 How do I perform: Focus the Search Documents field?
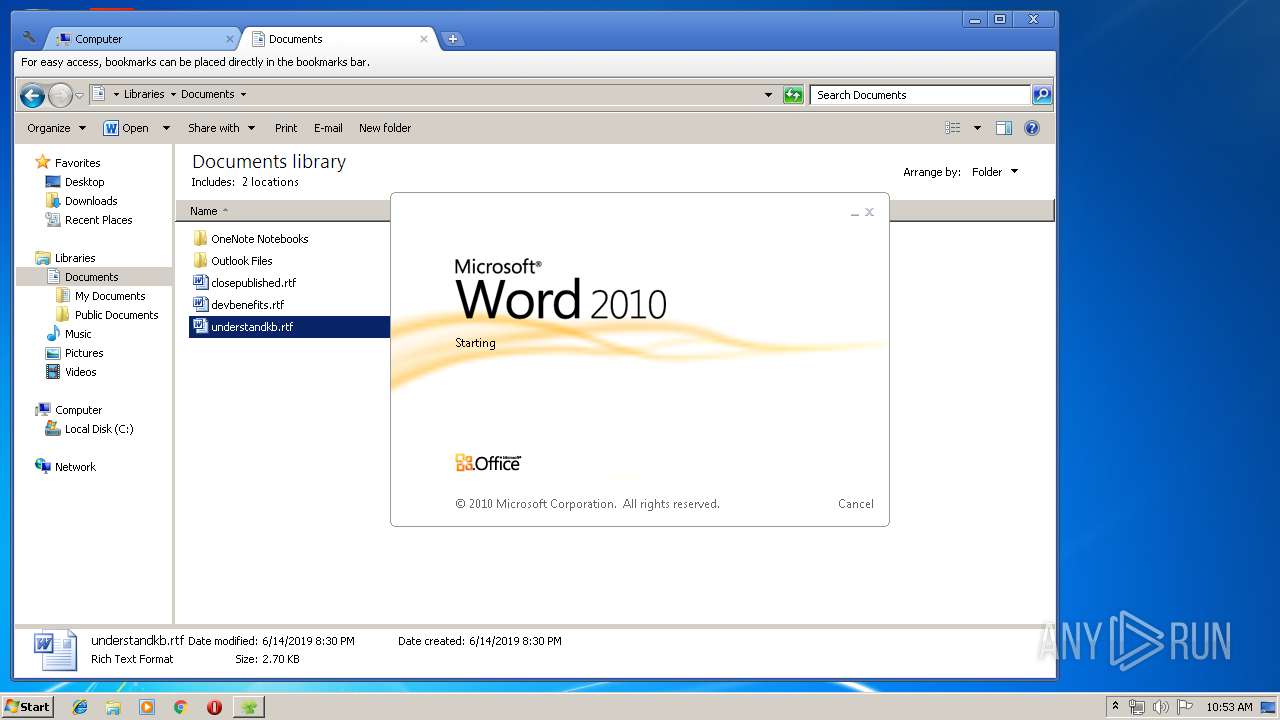[x=920, y=95]
